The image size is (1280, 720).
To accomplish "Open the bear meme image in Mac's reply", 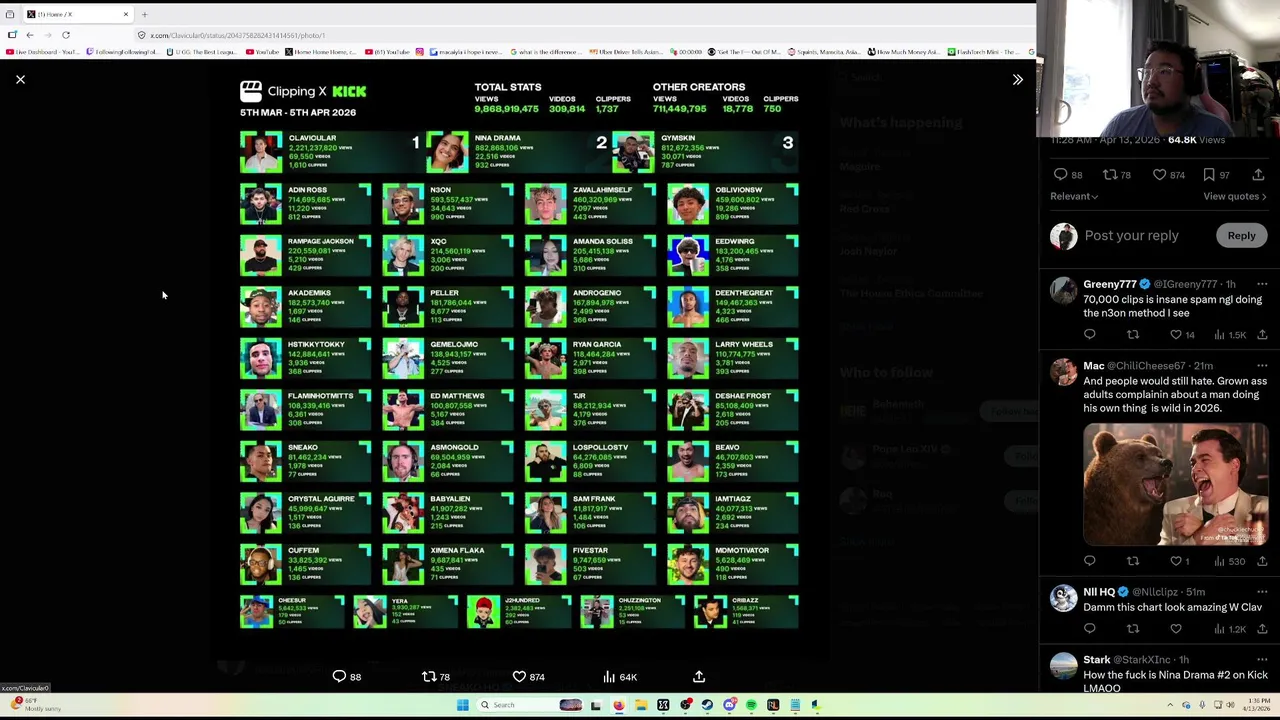I will 1175,484.
